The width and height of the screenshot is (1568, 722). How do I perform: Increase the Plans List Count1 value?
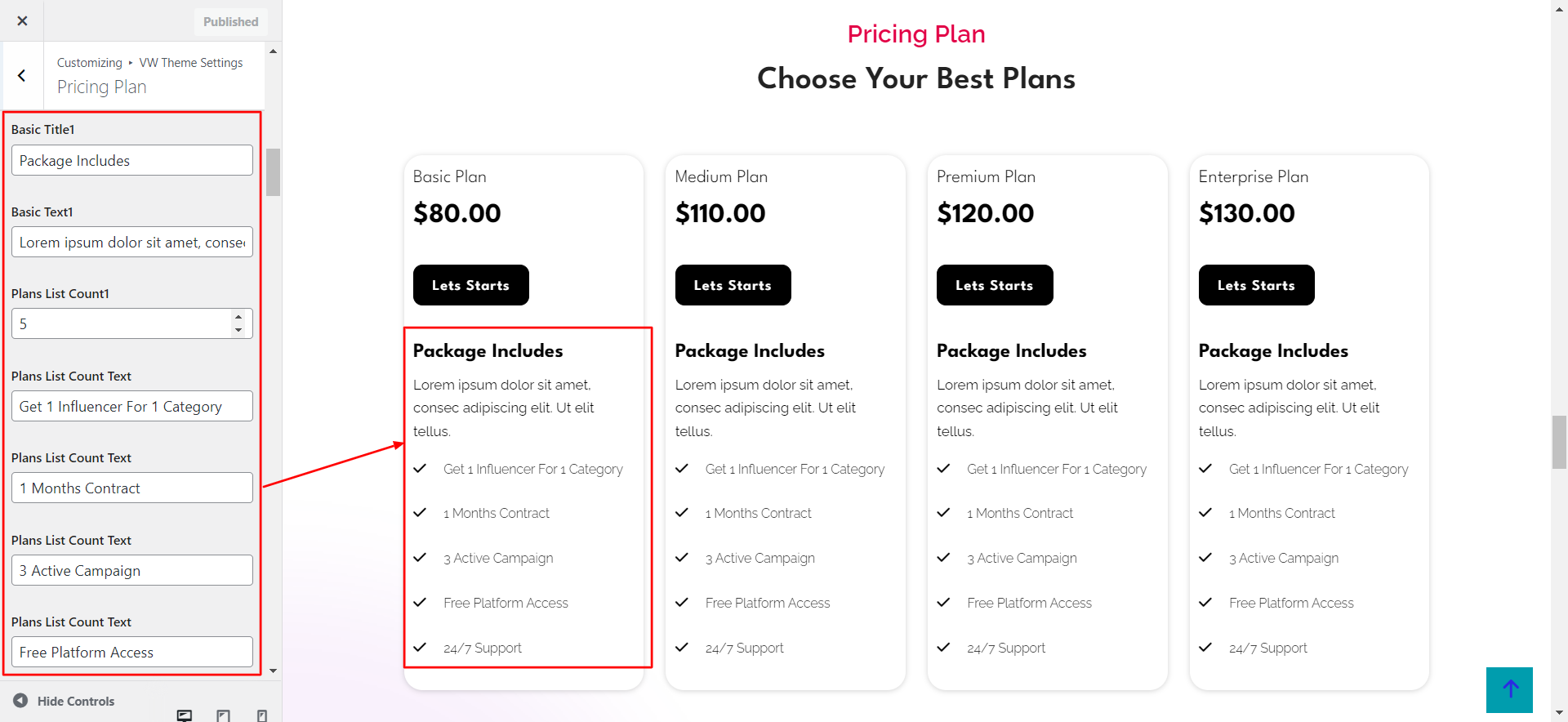[x=238, y=317]
